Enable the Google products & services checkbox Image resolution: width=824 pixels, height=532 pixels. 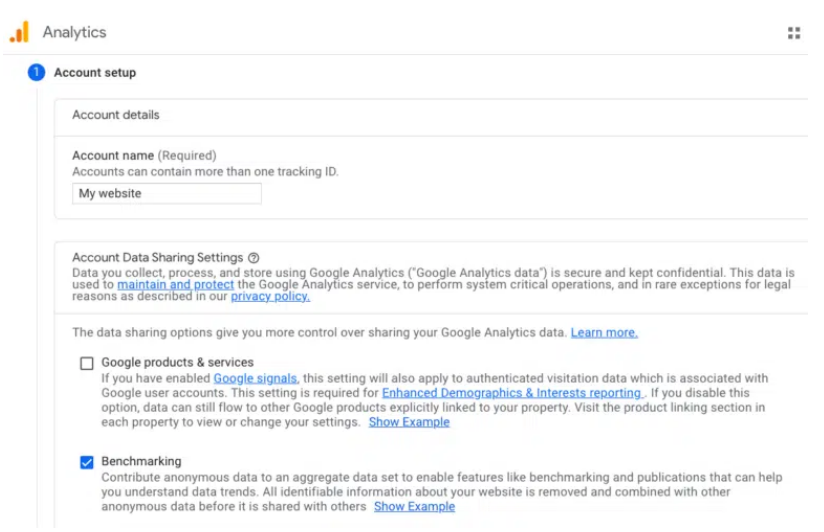(87, 363)
